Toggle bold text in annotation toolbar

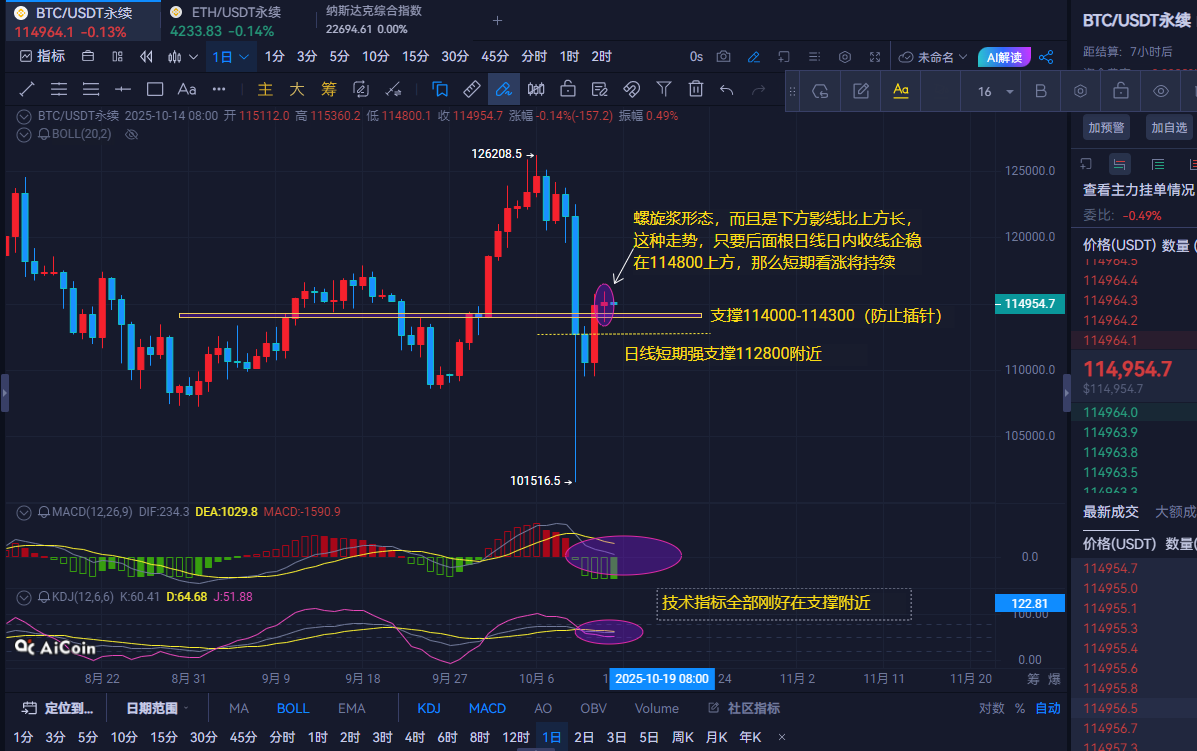click(x=1041, y=91)
